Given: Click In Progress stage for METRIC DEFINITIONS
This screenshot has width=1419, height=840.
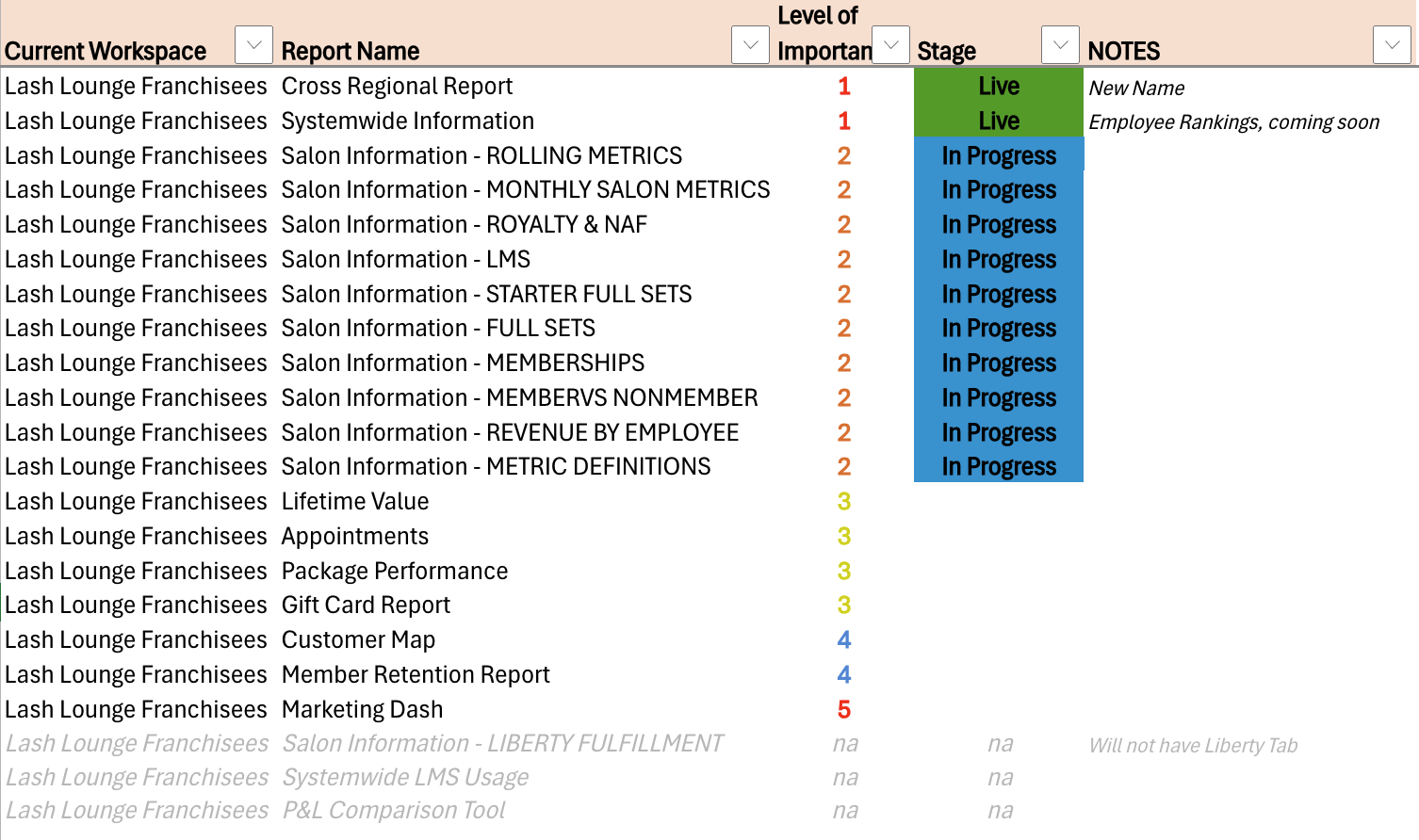Looking at the screenshot, I should 999,467.
